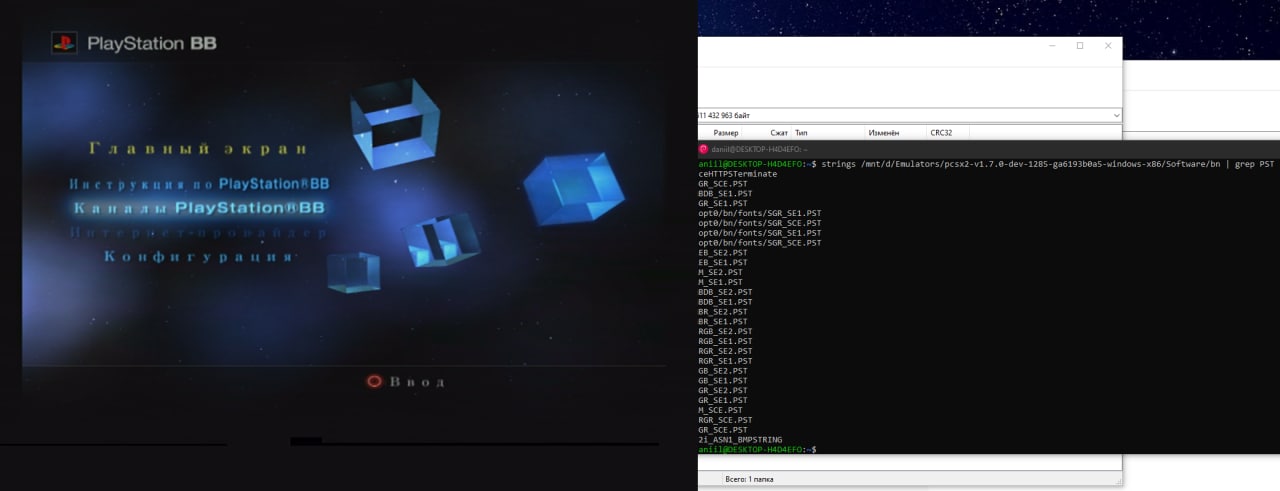Click the M_SE1.PST output line
The image size is (1280, 491).
tap(720, 282)
